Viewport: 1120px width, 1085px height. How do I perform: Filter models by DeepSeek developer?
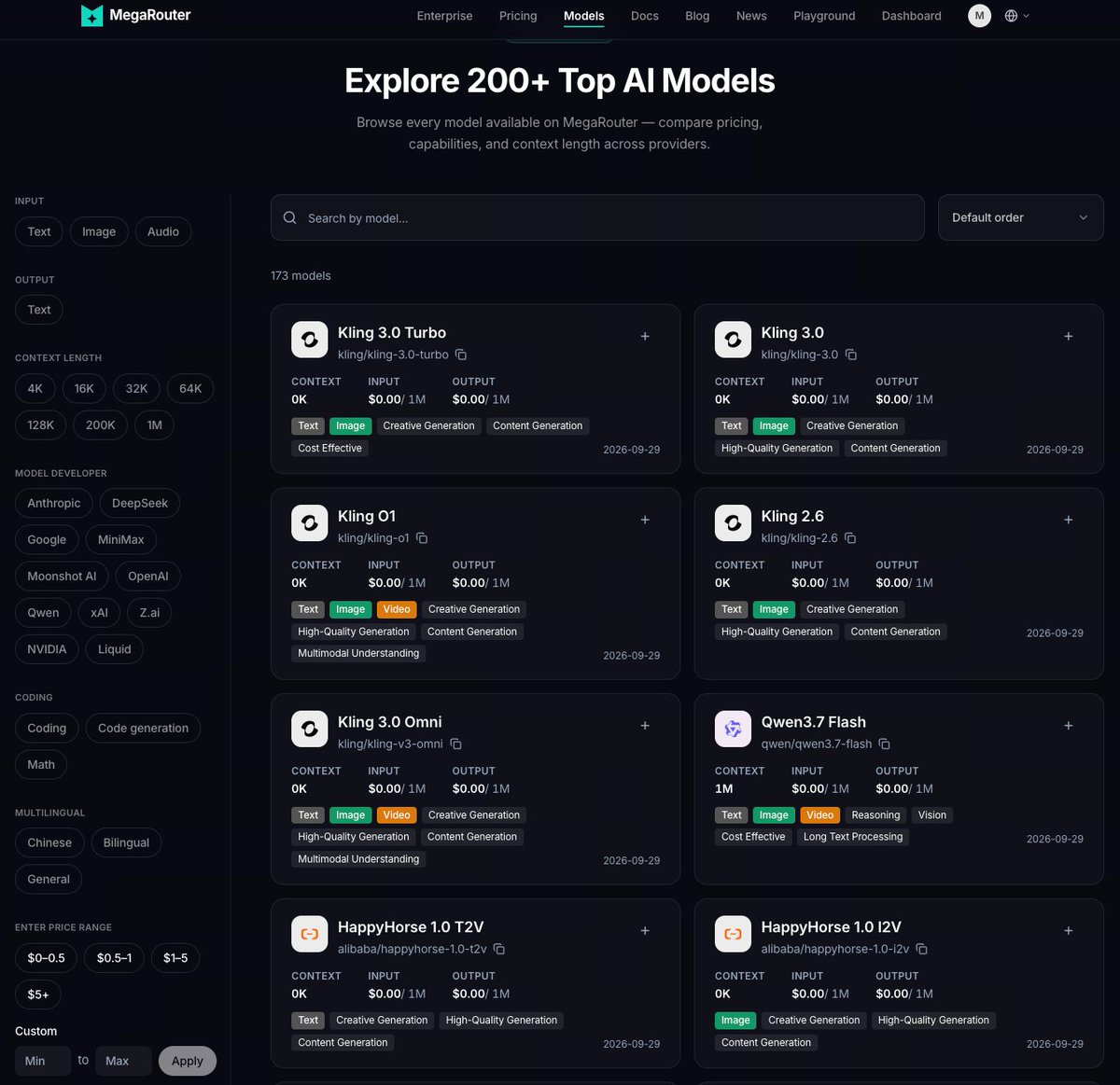tap(140, 503)
